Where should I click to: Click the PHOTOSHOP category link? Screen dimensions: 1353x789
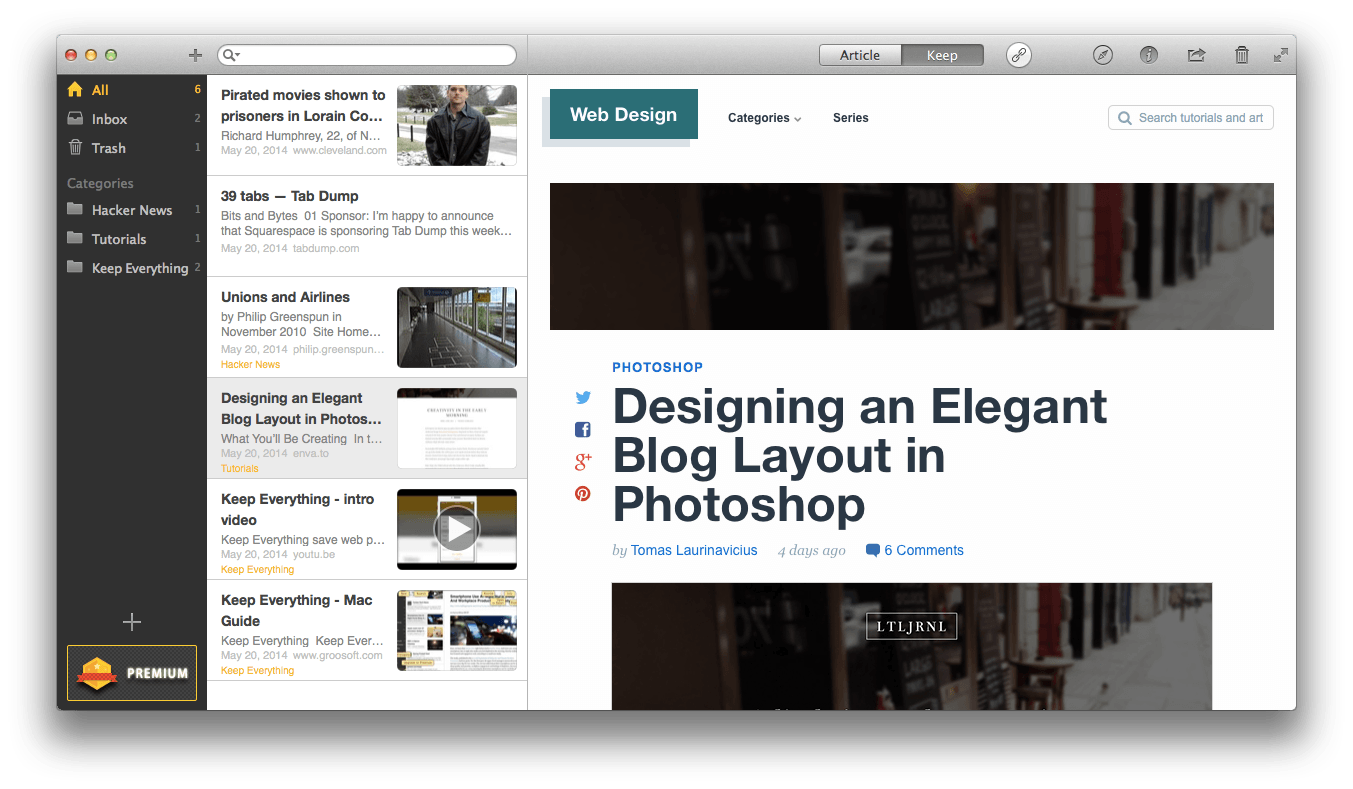(658, 367)
